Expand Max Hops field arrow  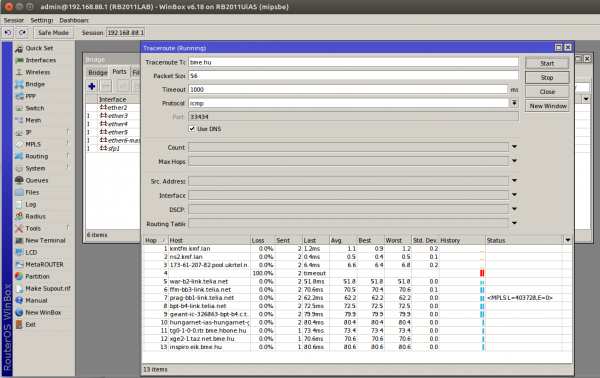(514, 161)
